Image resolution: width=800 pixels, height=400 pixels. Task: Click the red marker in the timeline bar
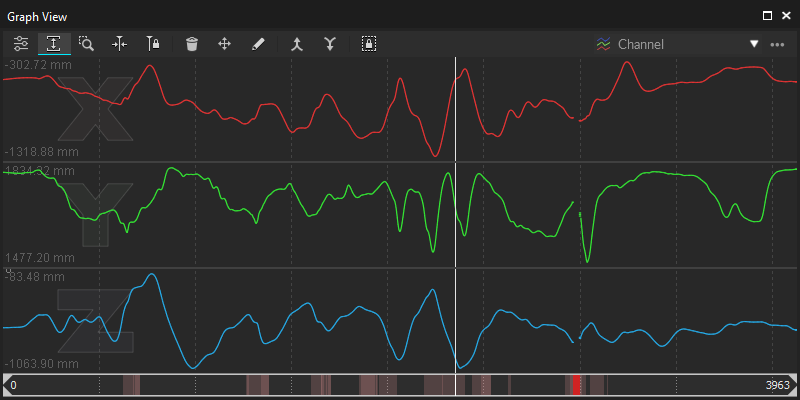point(576,385)
